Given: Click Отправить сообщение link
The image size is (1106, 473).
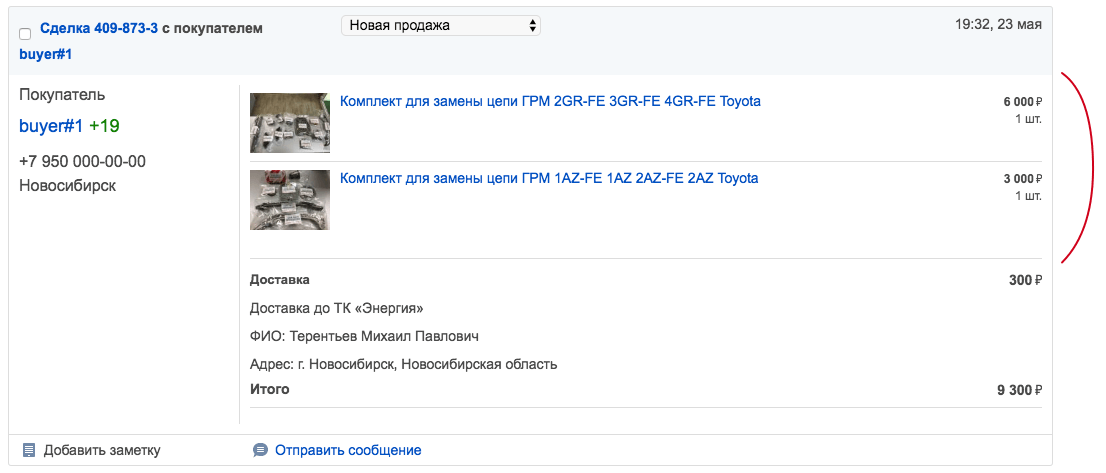Looking at the screenshot, I should (x=348, y=450).
